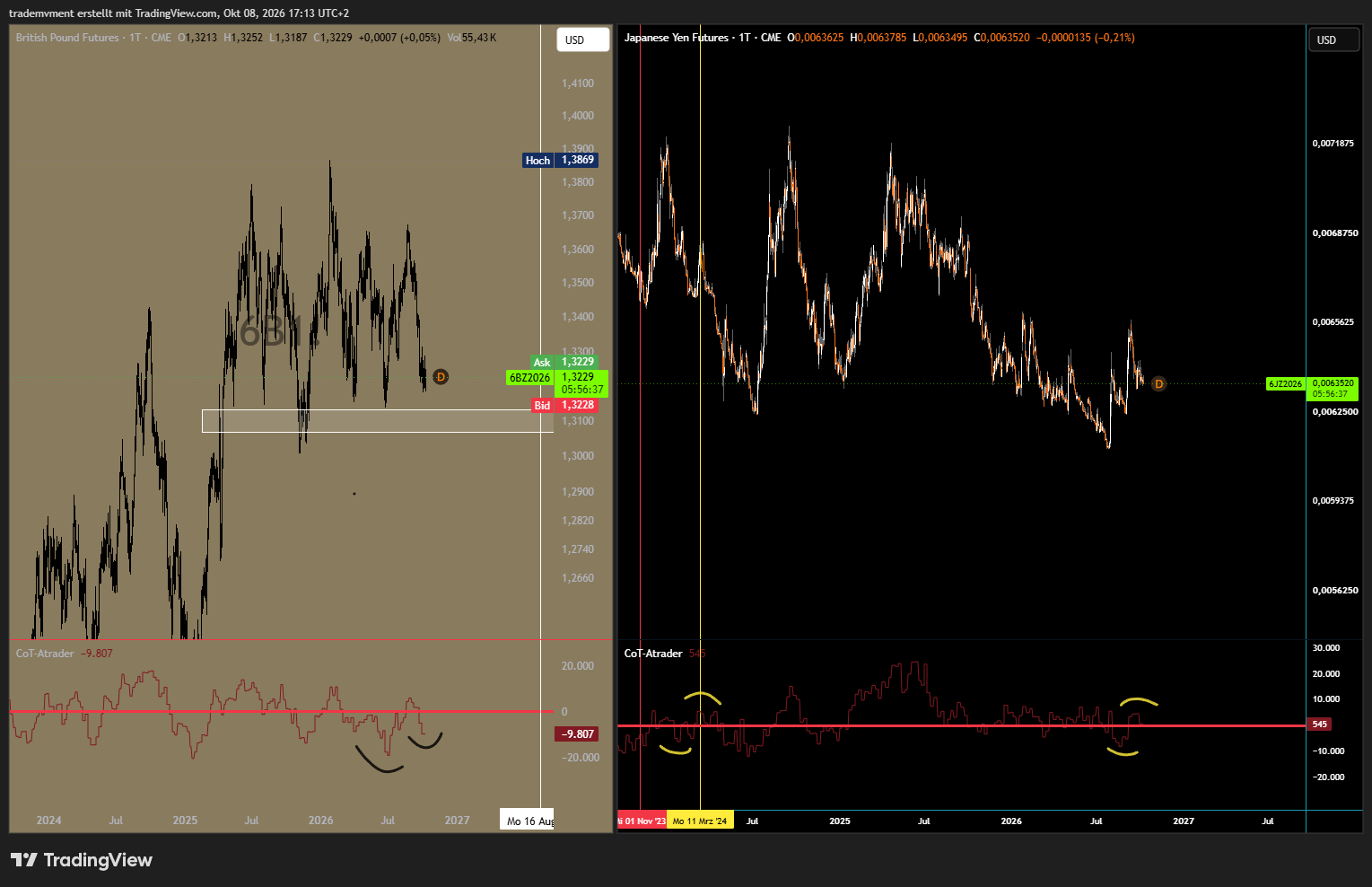This screenshot has width=1372, height=887.
Task: Click the 'Mo 16 Aug' date label
Action: click(x=529, y=821)
